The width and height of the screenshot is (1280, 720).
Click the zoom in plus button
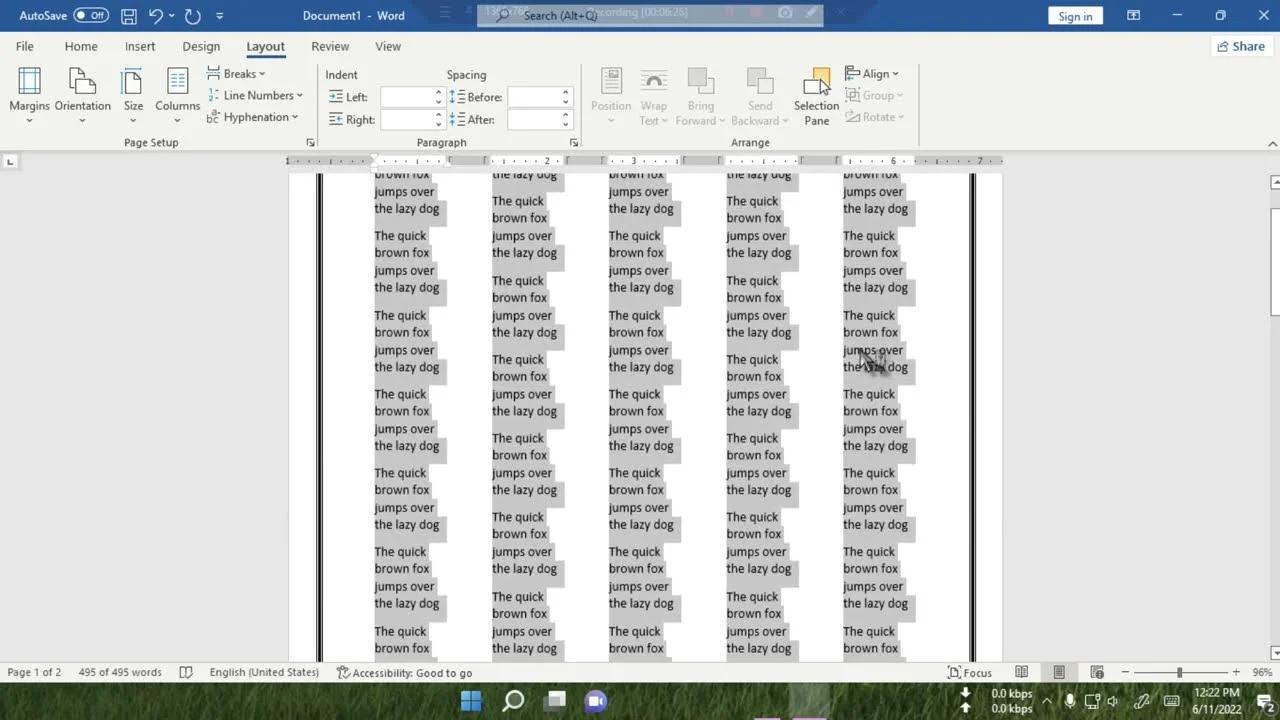[1236, 673]
